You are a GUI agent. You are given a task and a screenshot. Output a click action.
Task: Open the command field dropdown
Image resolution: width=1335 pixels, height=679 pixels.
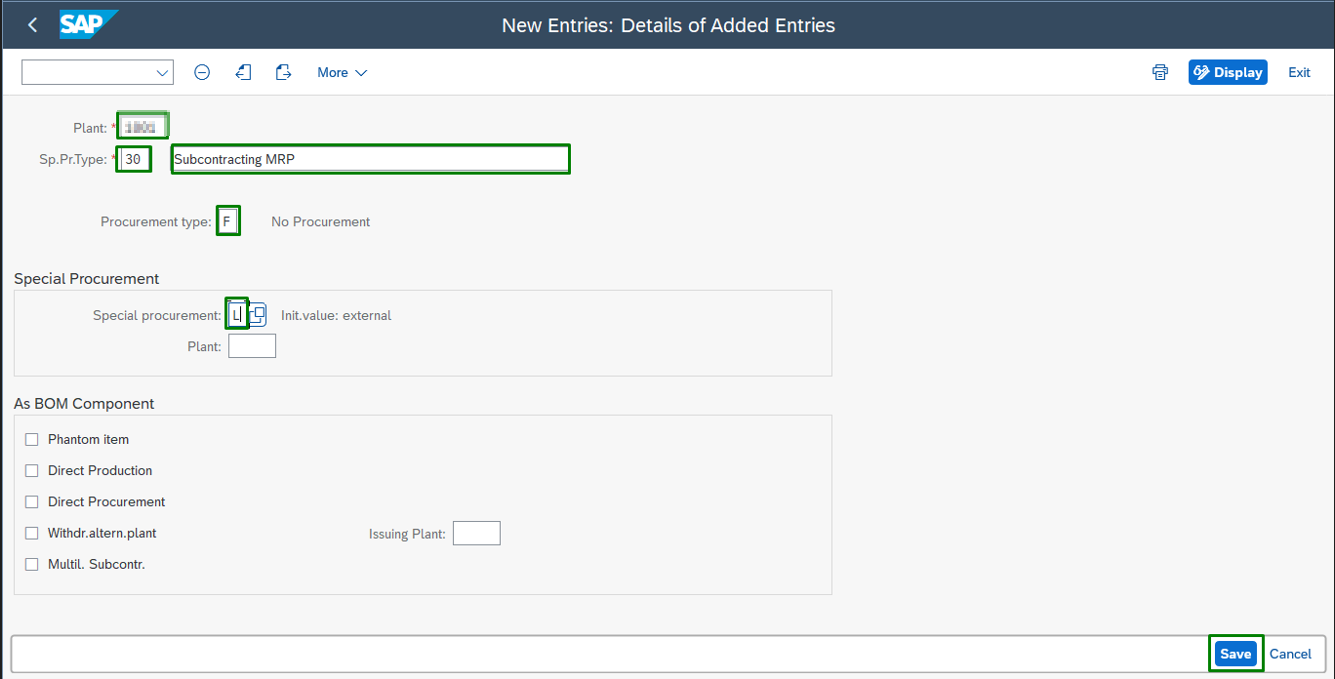162,73
